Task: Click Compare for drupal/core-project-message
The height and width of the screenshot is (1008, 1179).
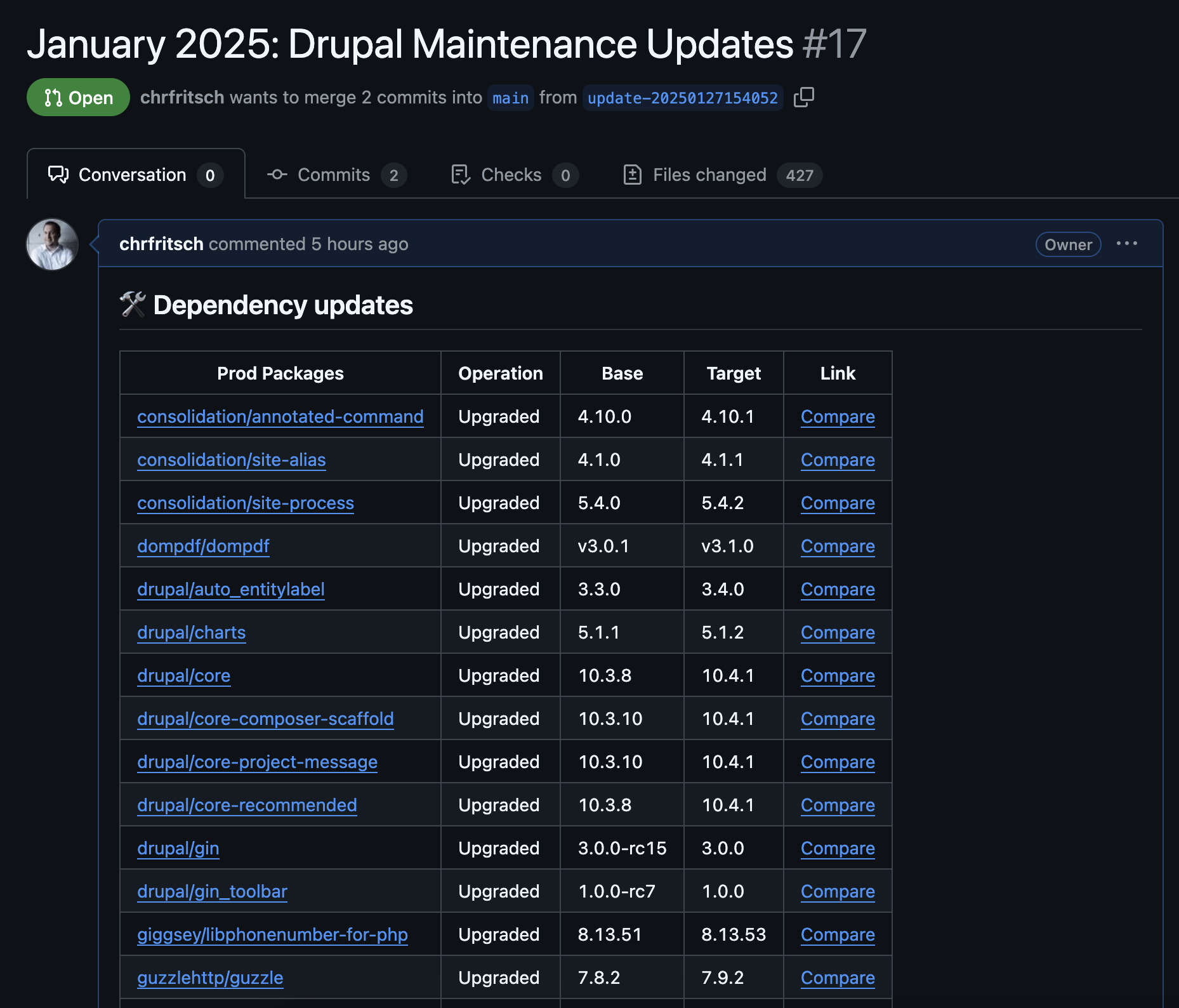Action: (838, 762)
